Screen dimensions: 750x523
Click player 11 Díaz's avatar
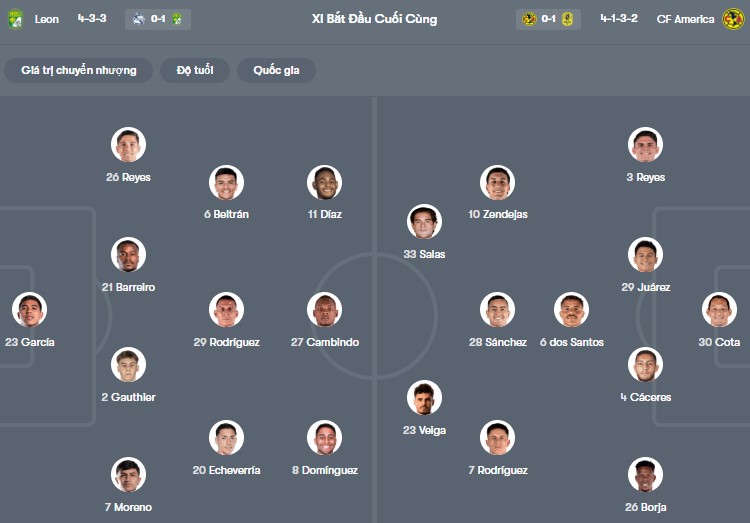point(324,183)
